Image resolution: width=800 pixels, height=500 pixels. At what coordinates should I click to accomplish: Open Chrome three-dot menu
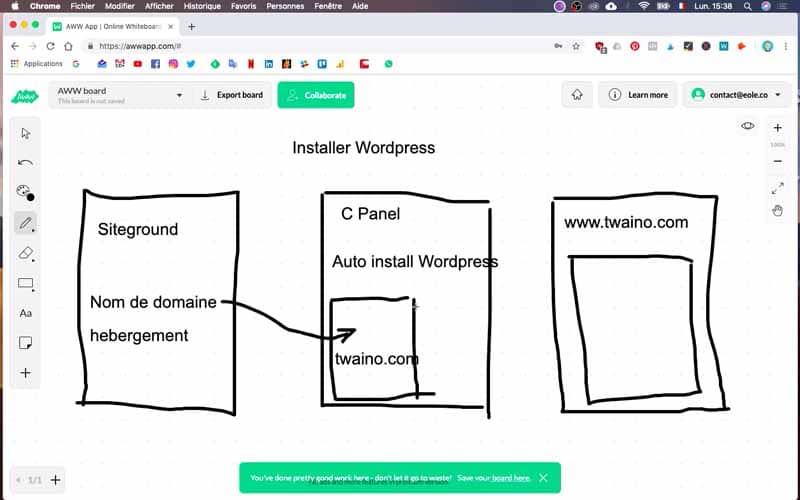(x=786, y=46)
